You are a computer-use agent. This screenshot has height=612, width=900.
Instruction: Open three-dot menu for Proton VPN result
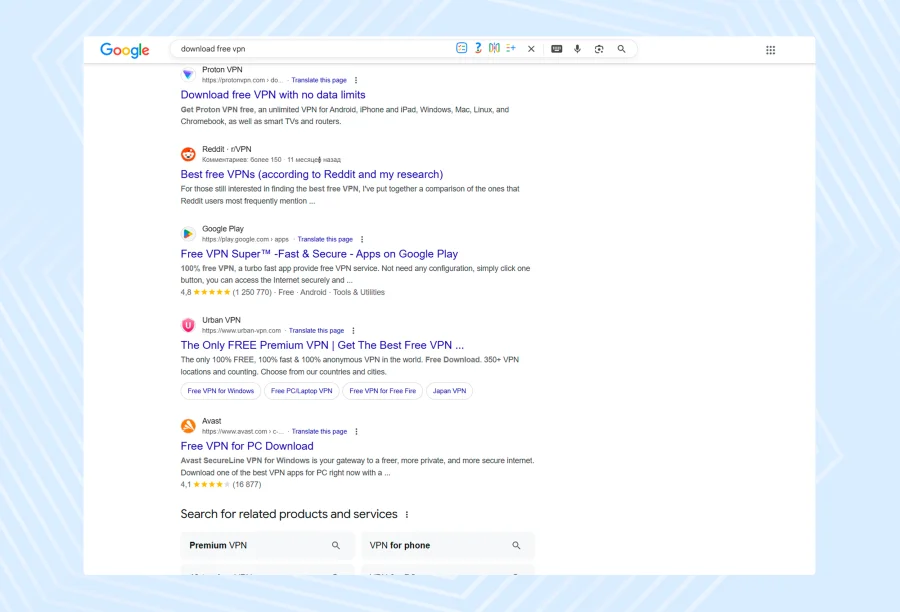coord(356,80)
